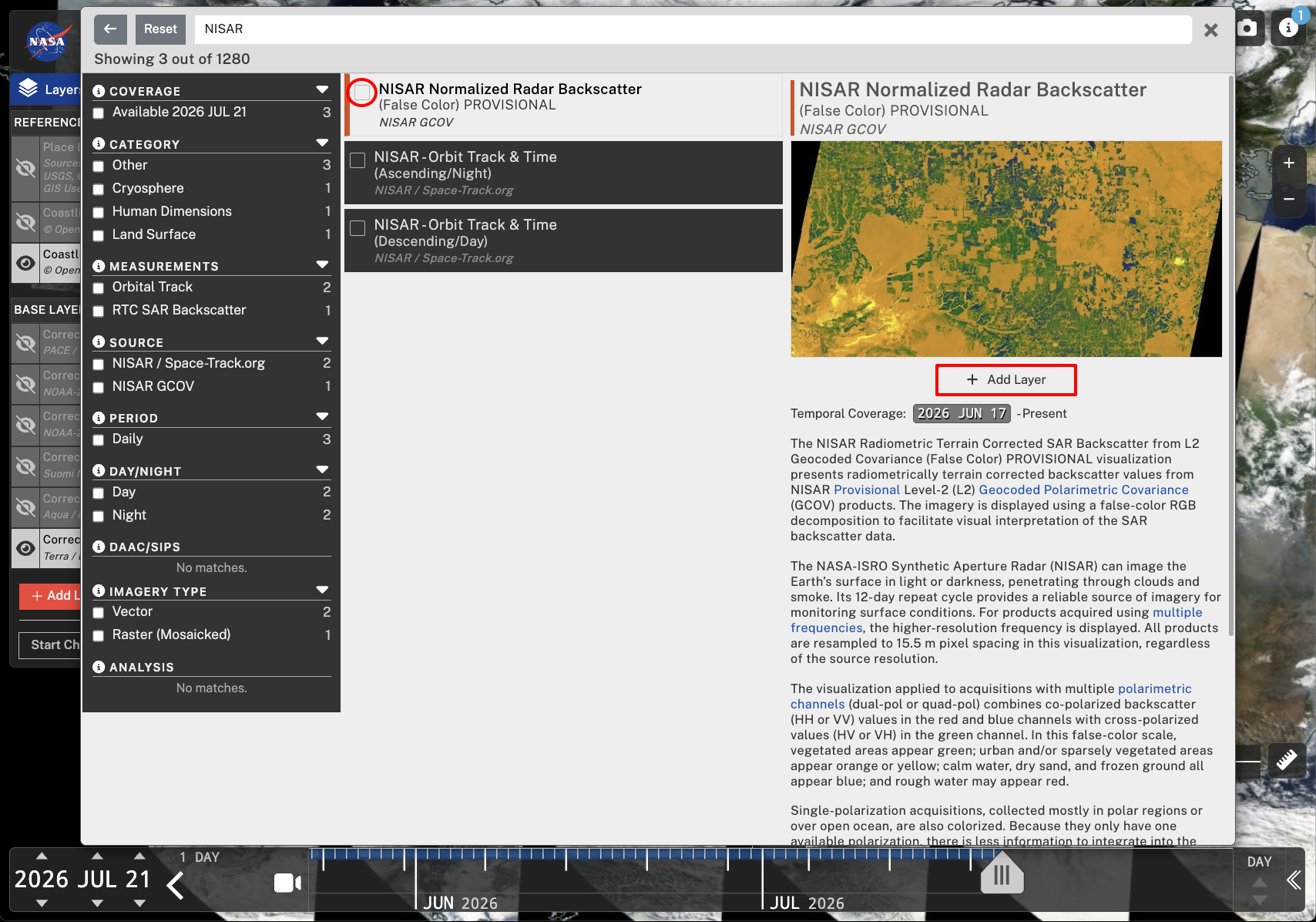Click the JUL 2026 timeline marker
The width and height of the screenshot is (1316, 922).
807,903
